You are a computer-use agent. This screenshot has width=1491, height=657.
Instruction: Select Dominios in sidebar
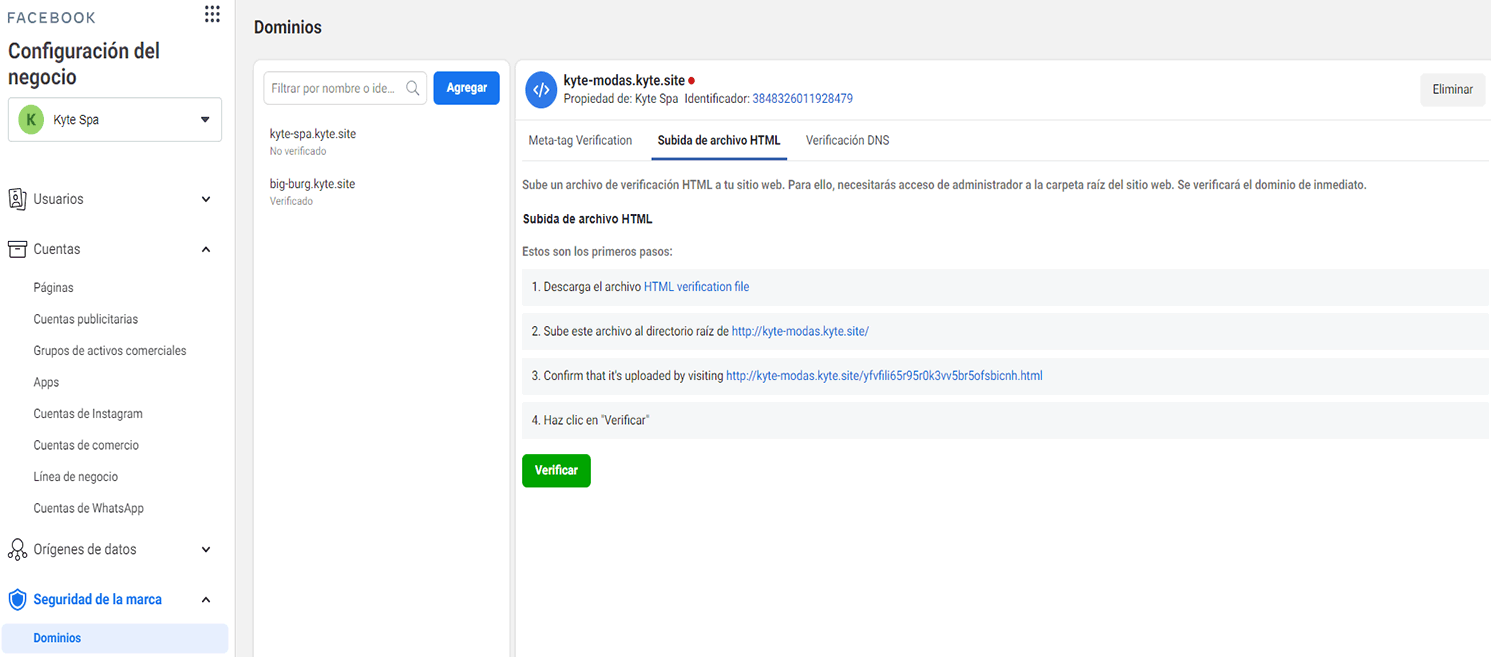point(115,638)
